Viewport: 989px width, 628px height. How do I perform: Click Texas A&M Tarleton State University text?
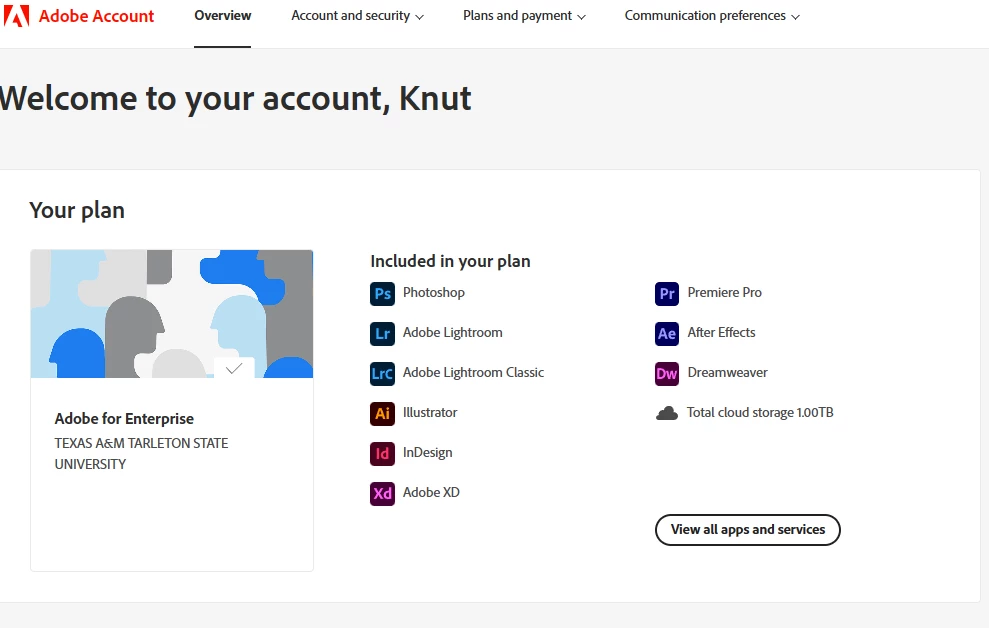pyautogui.click(x=141, y=453)
